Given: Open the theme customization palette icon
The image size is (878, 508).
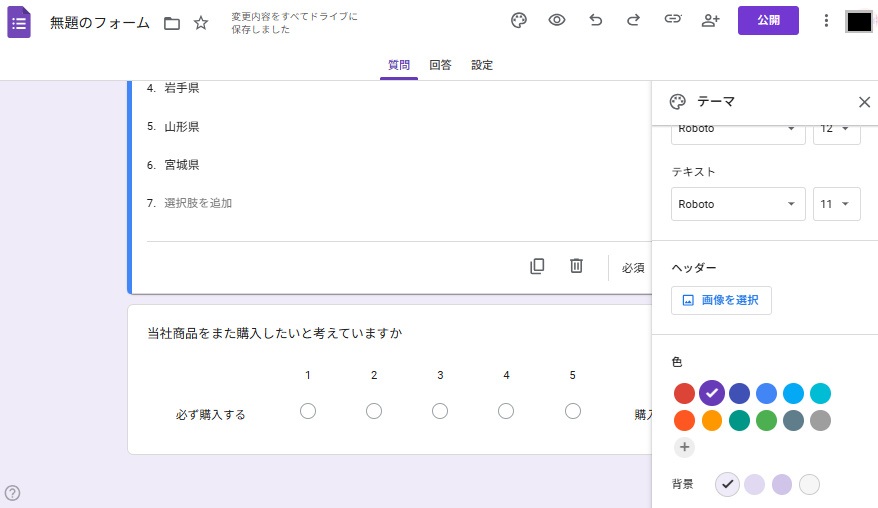Looking at the screenshot, I should click(518, 21).
